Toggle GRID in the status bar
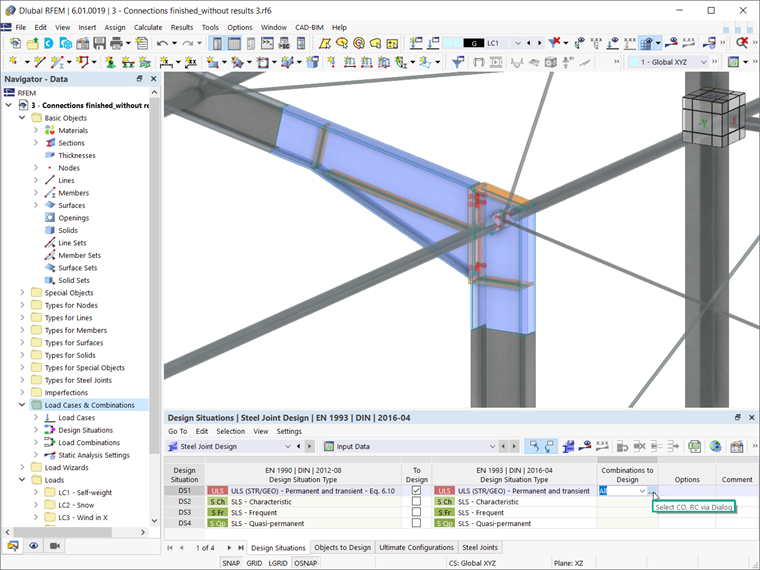Image resolution: width=760 pixels, height=570 pixels. coord(254,563)
